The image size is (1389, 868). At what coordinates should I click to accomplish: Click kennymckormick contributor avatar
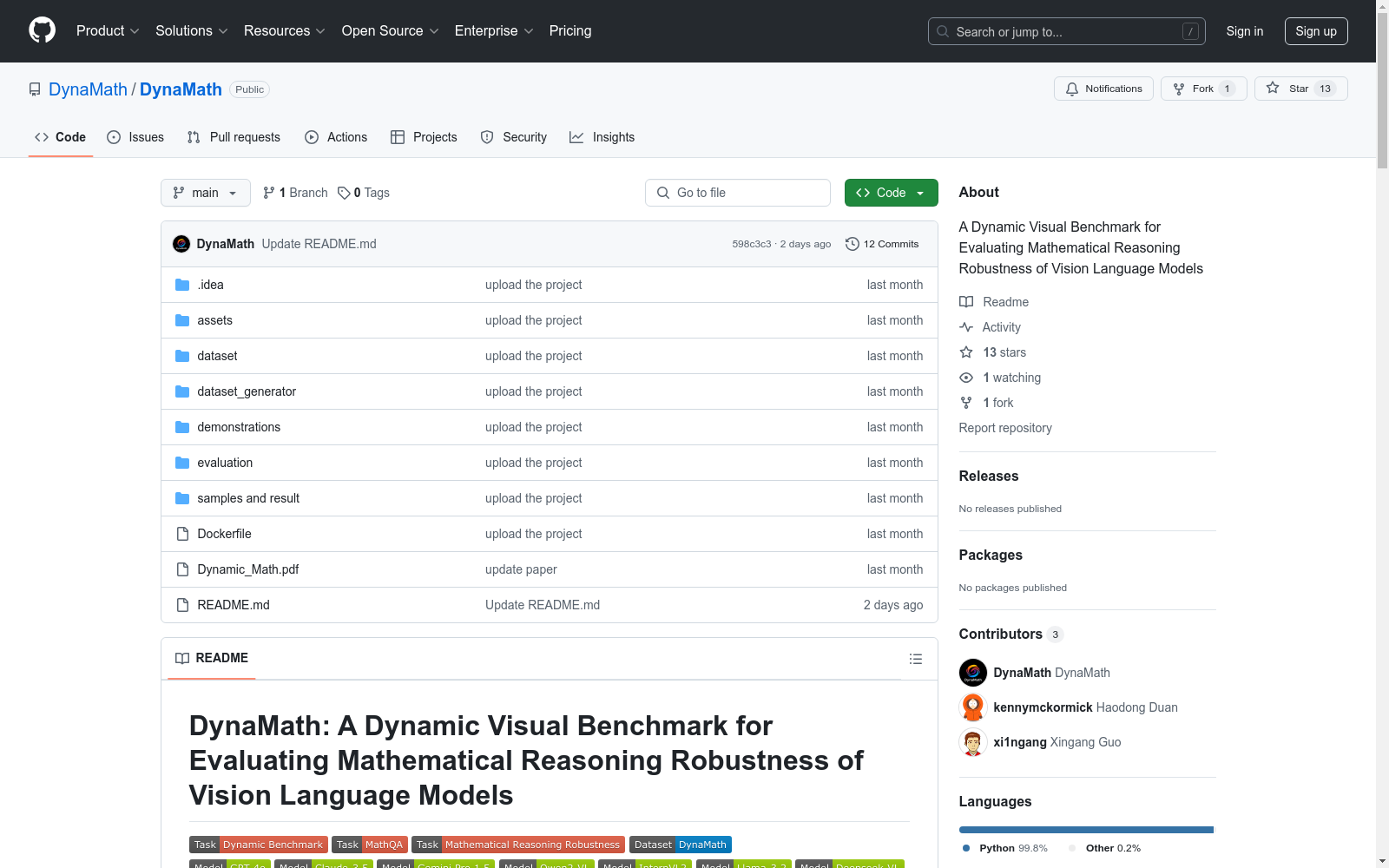(972, 707)
